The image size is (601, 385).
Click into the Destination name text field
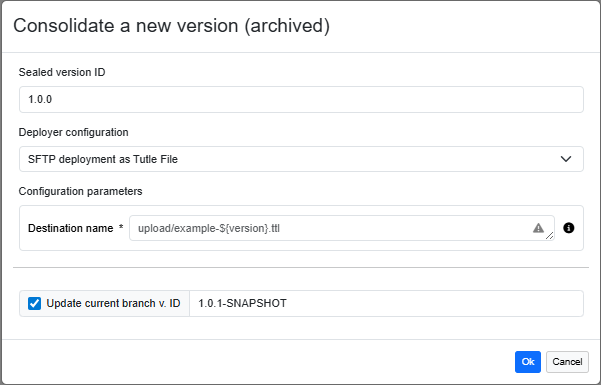(x=342, y=228)
